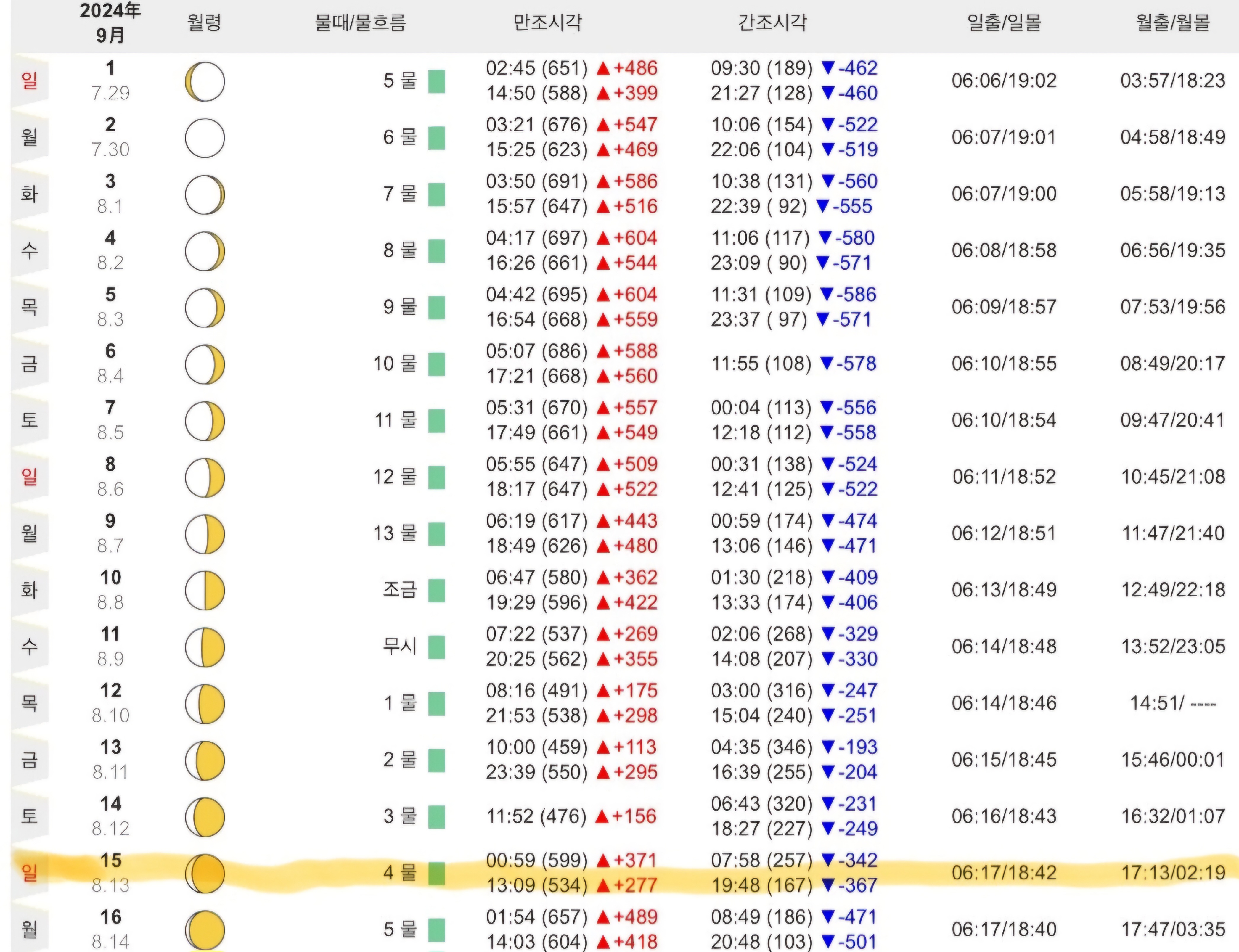Click the moonrise entry 14:51/ ----

click(1173, 703)
